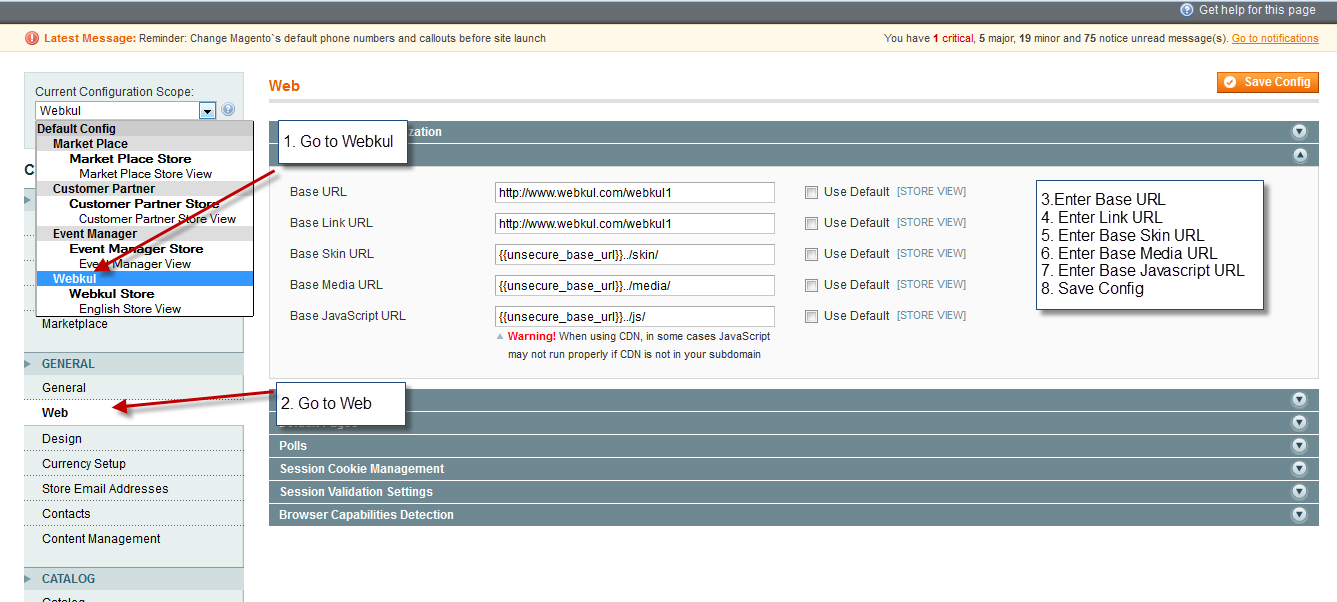Image resolution: width=1337 pixels, height=602 pixels.
Task: Click the Base JavaScript URL input field
Action: click(635, 316)
